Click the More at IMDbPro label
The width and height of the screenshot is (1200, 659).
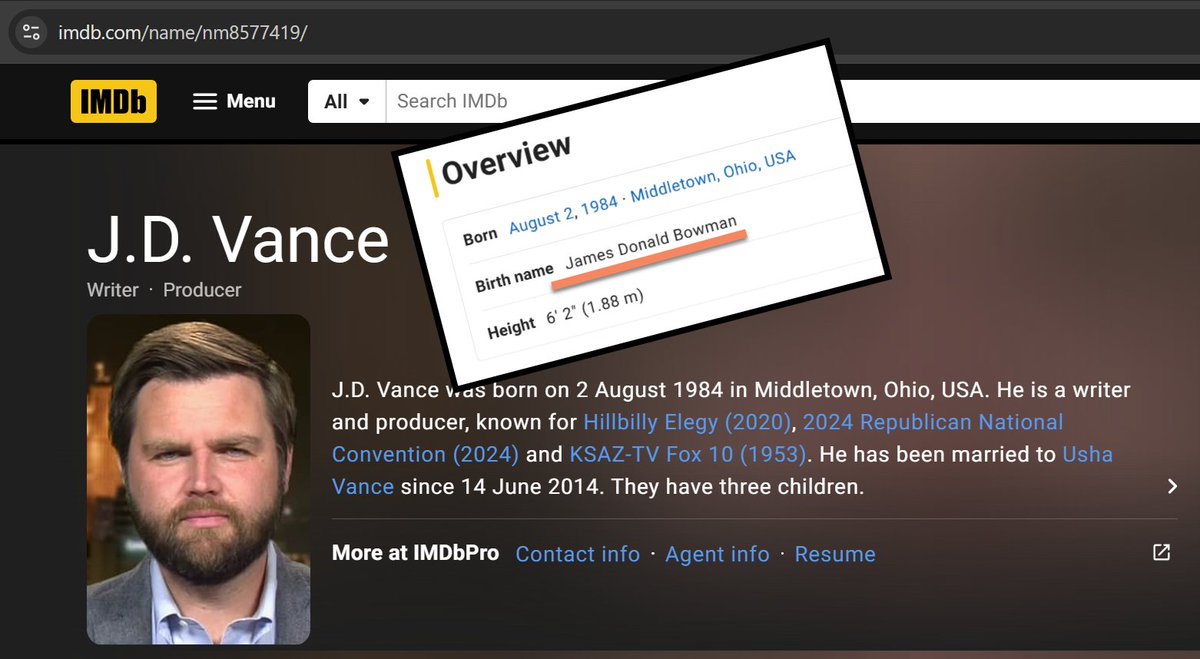(415, 553)
